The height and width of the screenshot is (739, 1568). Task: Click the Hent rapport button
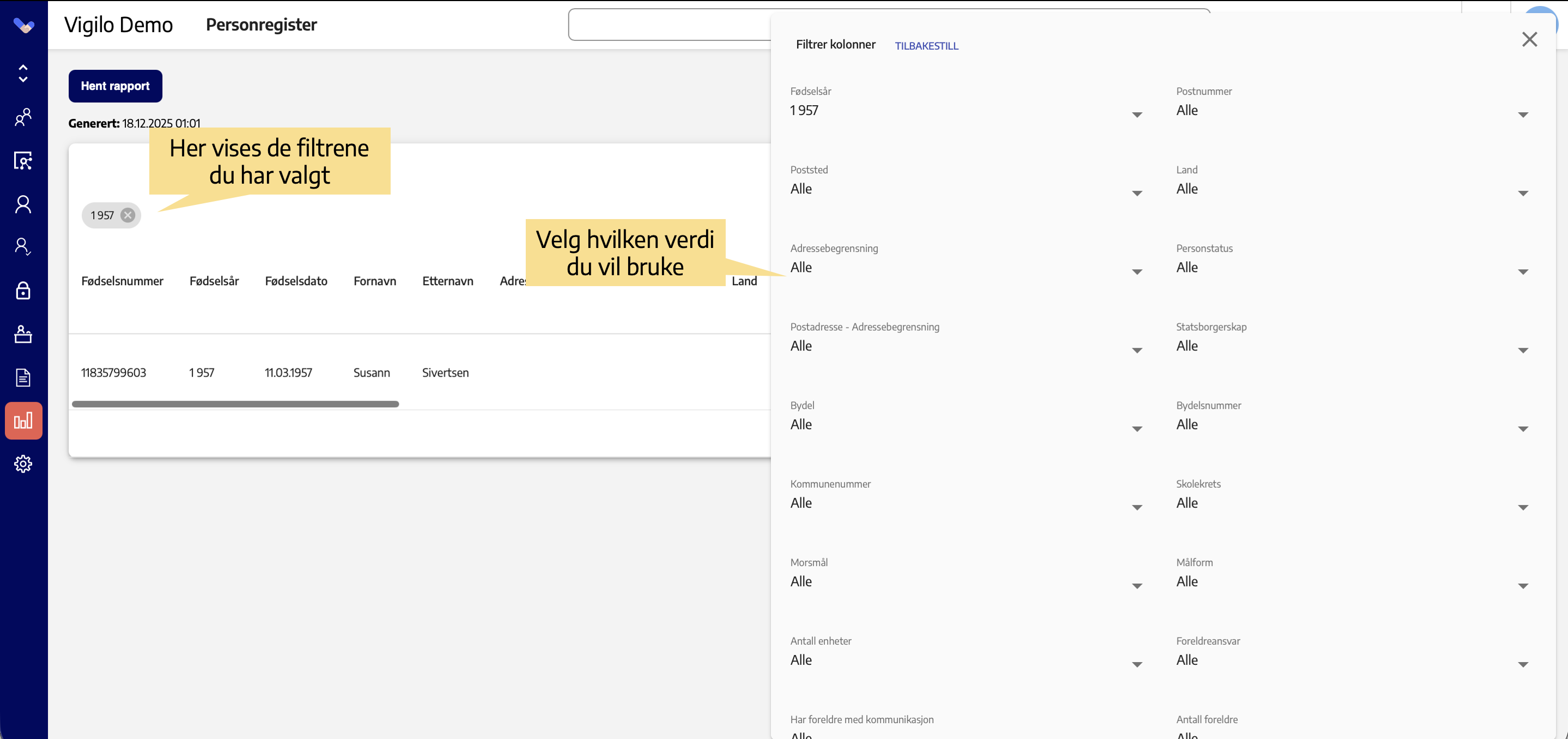click(x=115, y=87)
